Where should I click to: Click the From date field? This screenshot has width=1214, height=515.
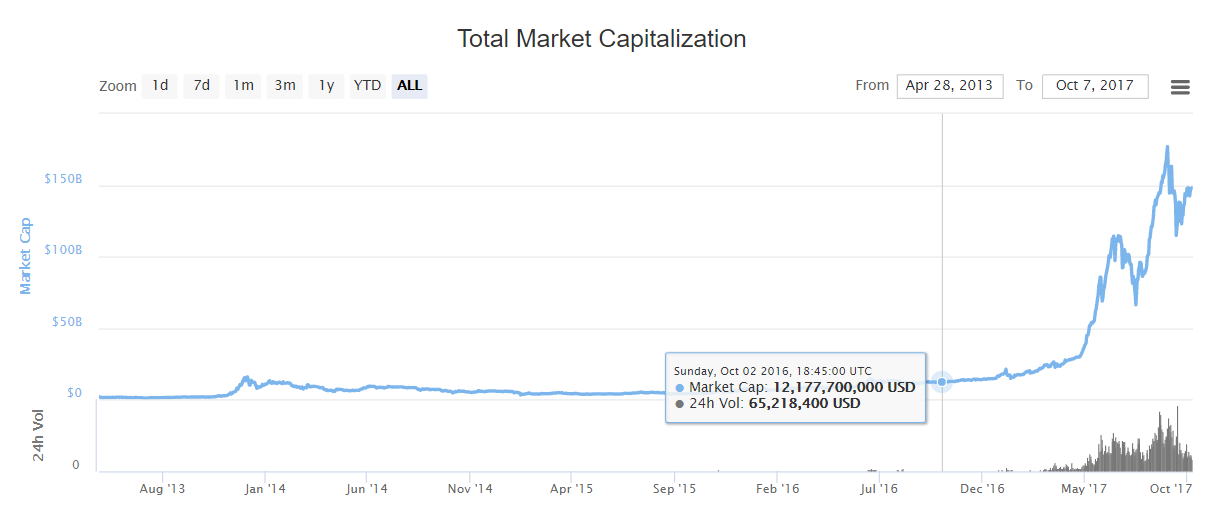[x=949, y=86]
